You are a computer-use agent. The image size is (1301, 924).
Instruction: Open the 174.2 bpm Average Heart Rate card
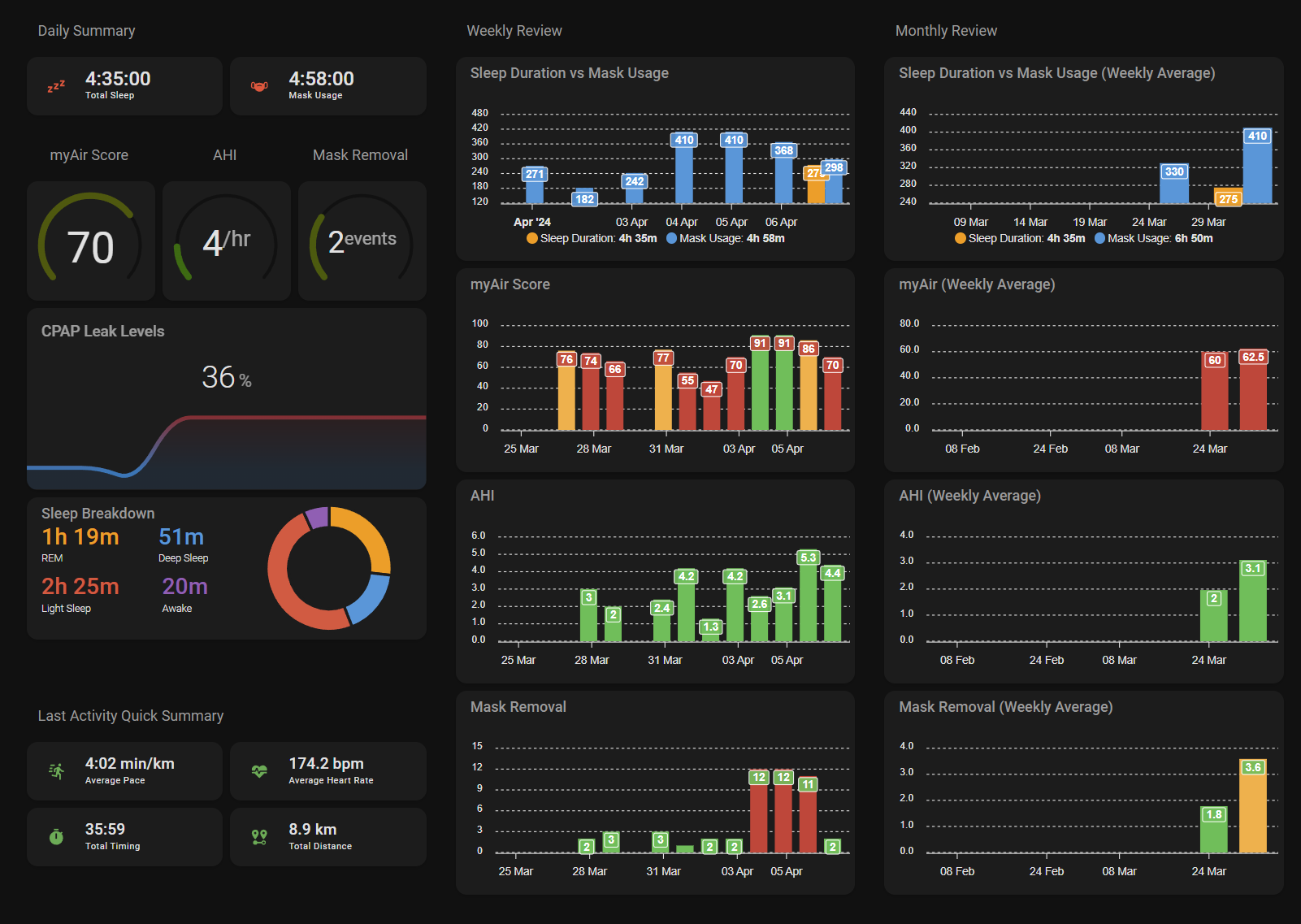pyautogui.click(x=328, y=771)
